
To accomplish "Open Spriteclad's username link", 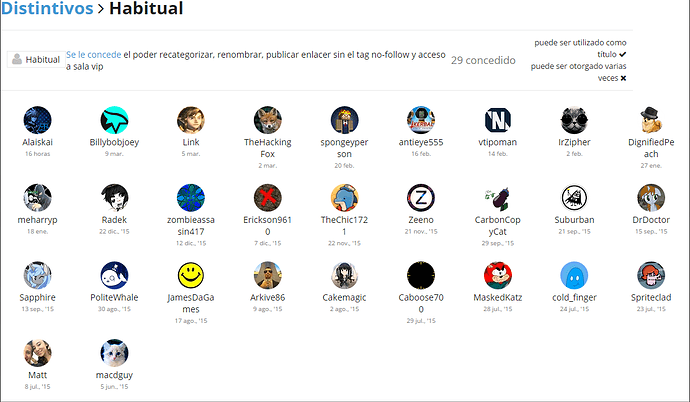I will tap(651, 298).
